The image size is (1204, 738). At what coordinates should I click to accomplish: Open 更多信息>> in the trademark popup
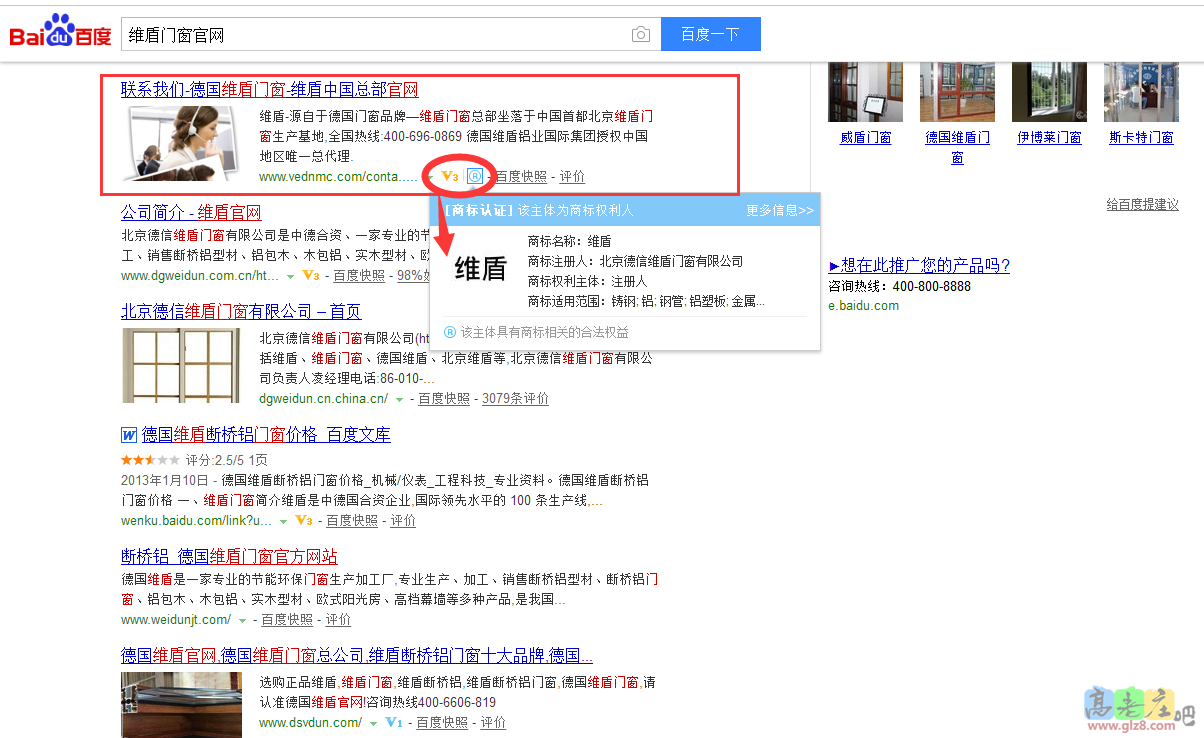click(x=779, y=211)
